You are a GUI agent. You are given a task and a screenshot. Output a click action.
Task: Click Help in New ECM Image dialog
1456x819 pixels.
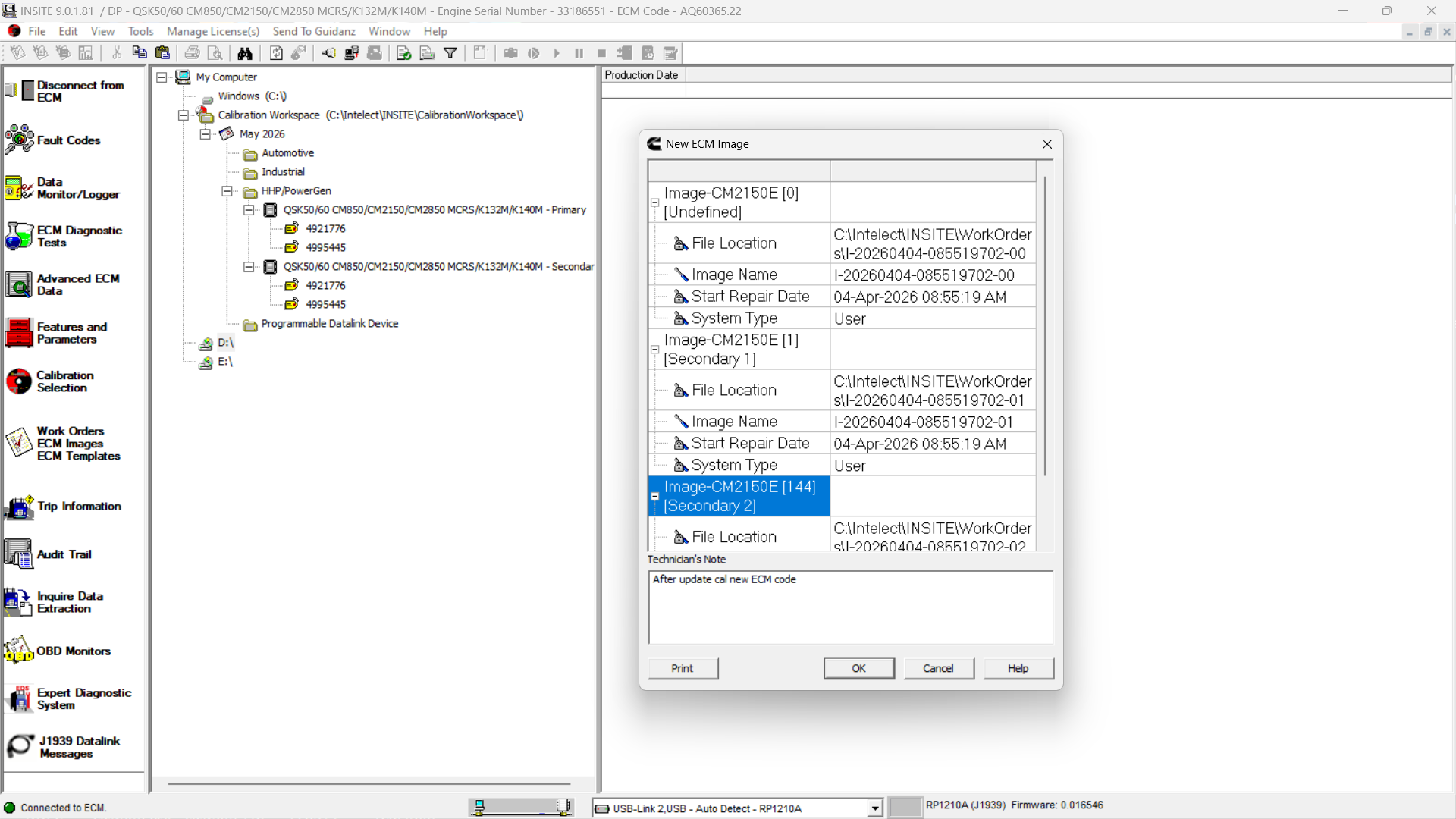pyautogui.click(x=1018, y=668)
